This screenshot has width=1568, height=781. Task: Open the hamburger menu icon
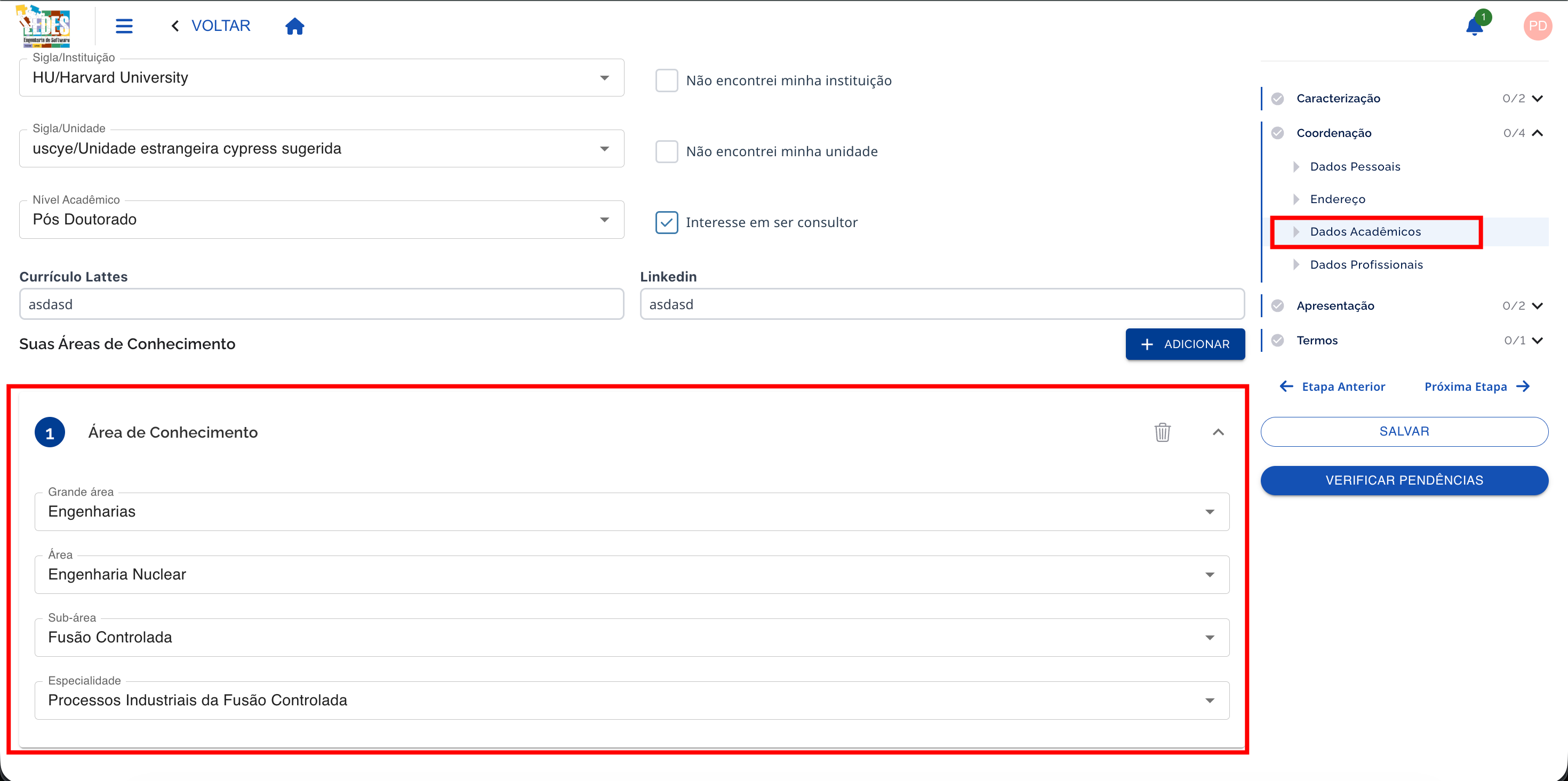(124, 26)
